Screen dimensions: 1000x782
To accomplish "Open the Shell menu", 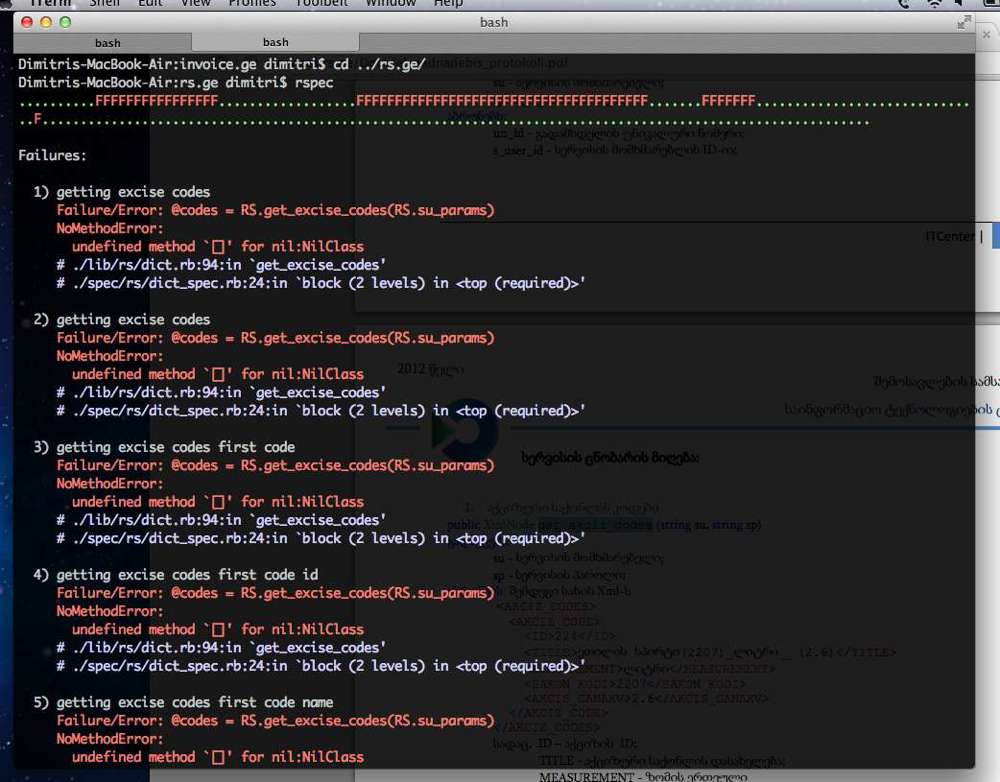I will (x=104, y=3).
